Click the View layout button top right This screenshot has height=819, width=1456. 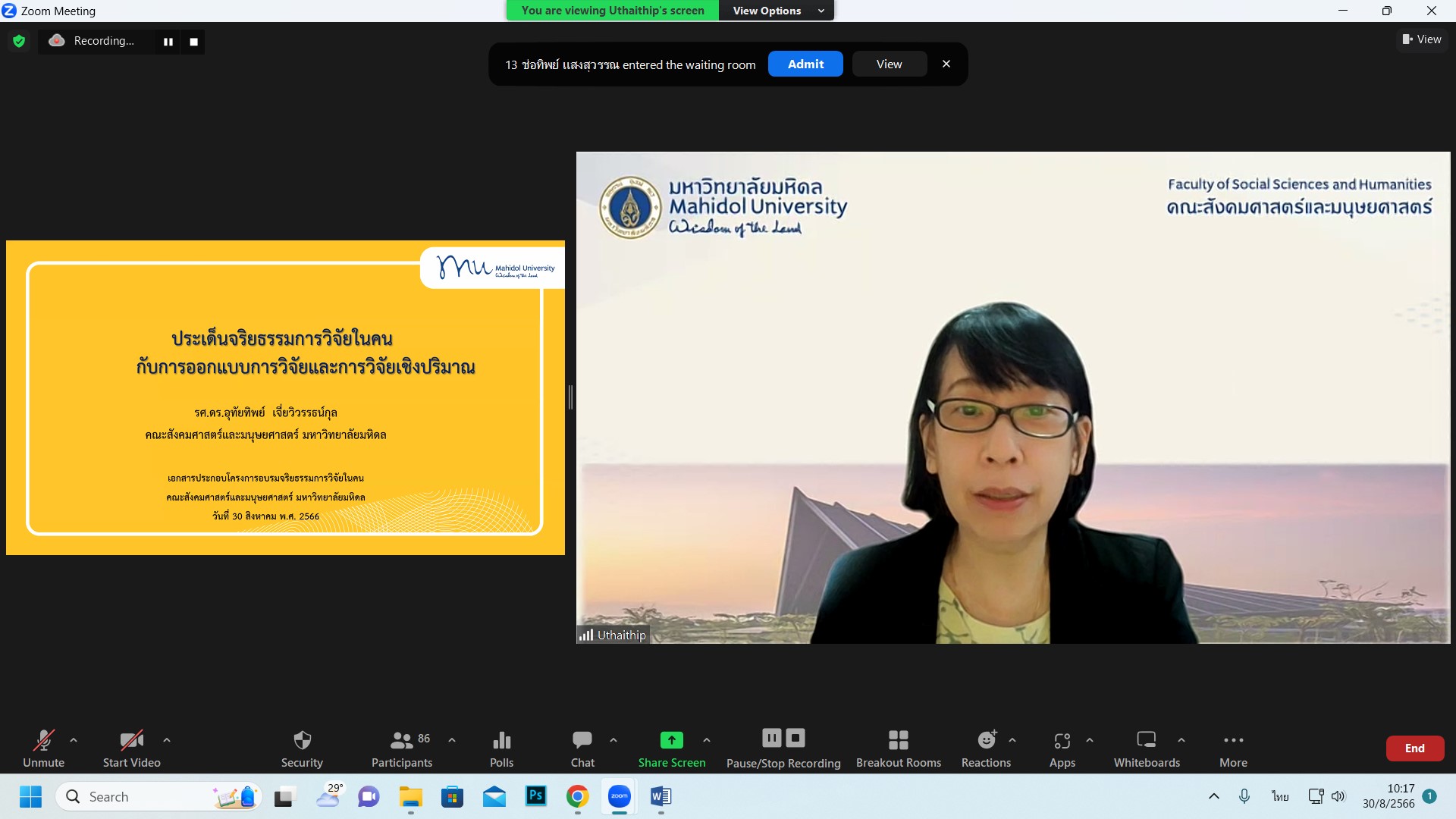1423,39
